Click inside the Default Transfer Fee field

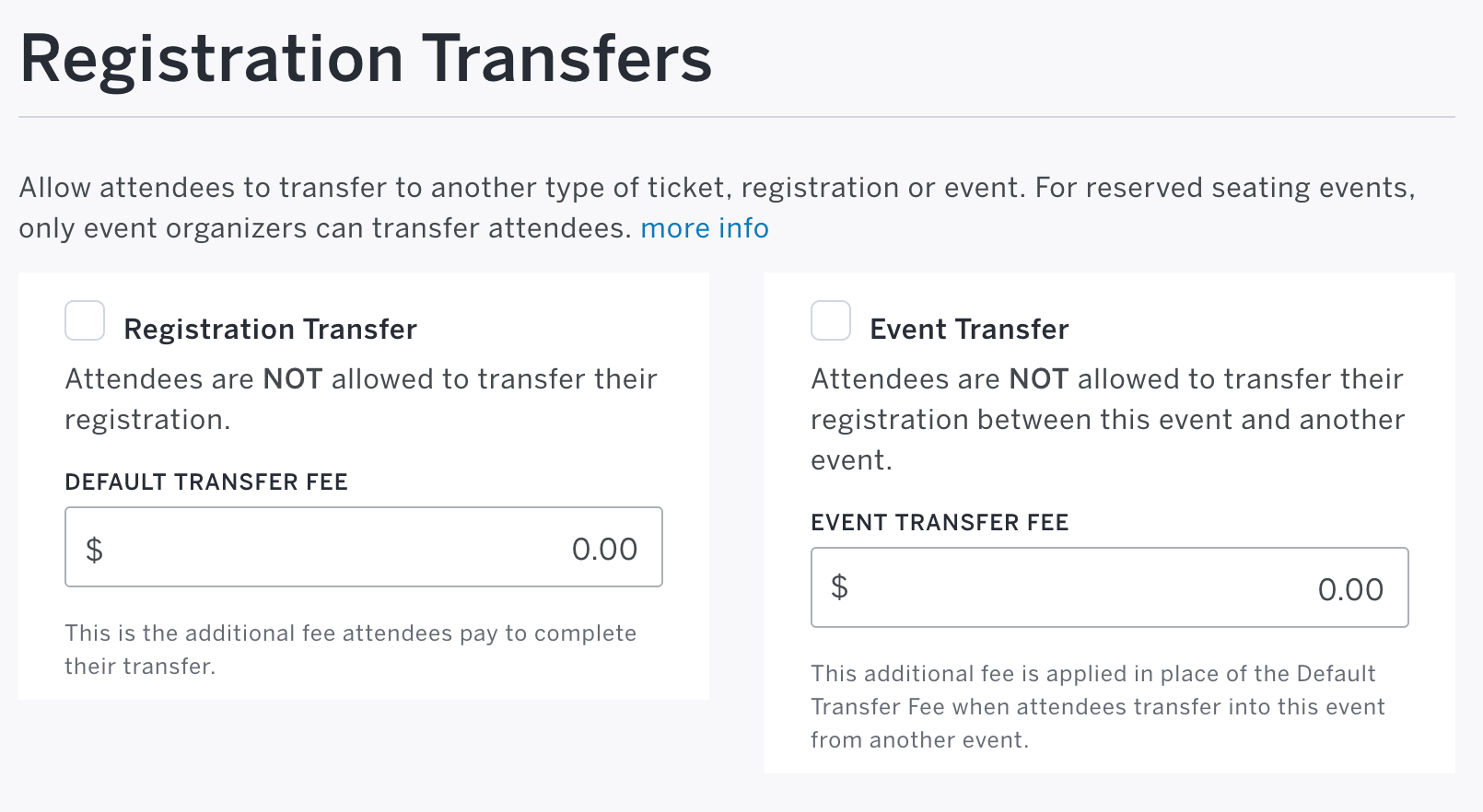[x=363, y=547]
